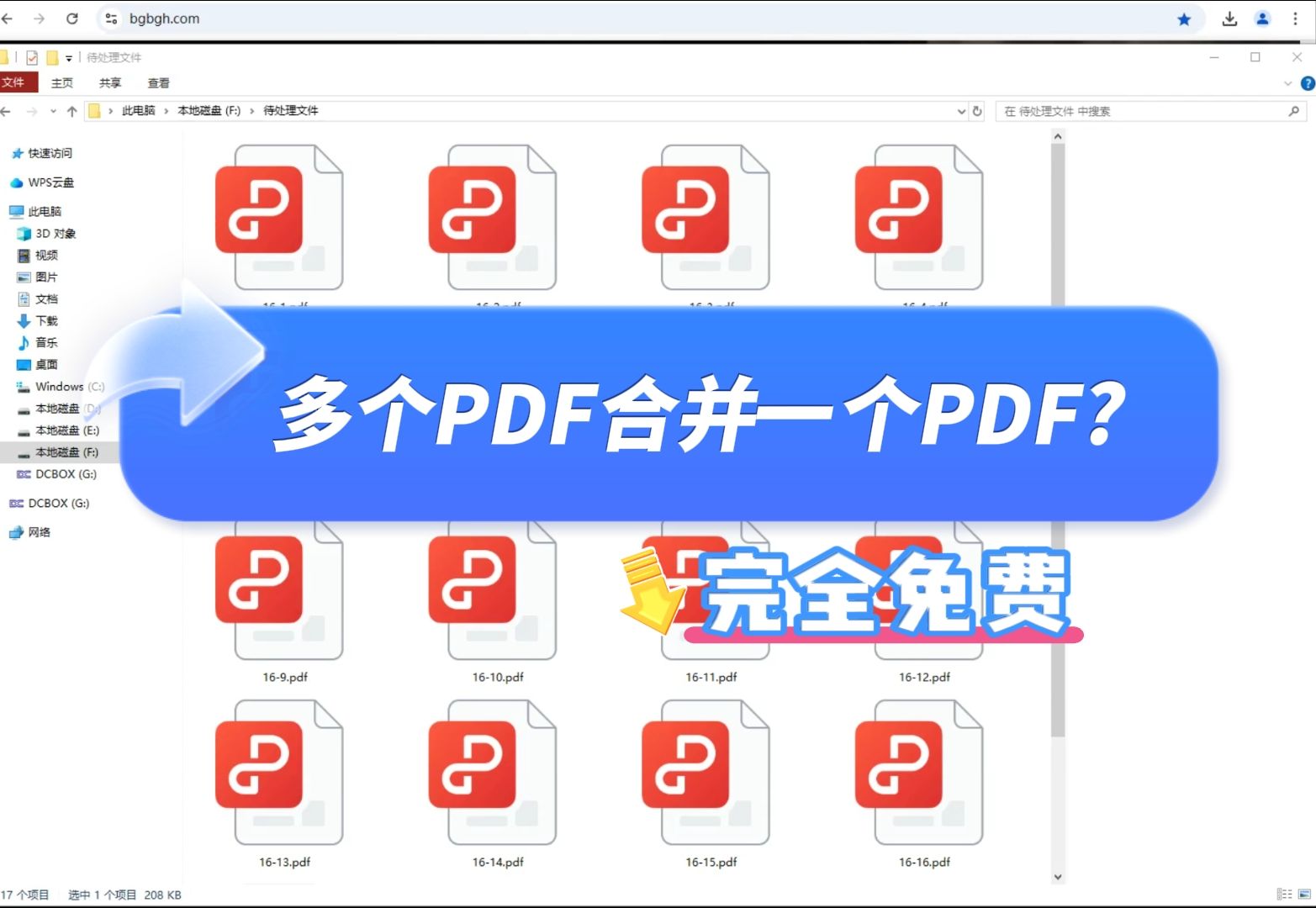Select 此电脑 in the navigation pane
Viewport: 1316px width, 908px height.
tap(36, 212)
